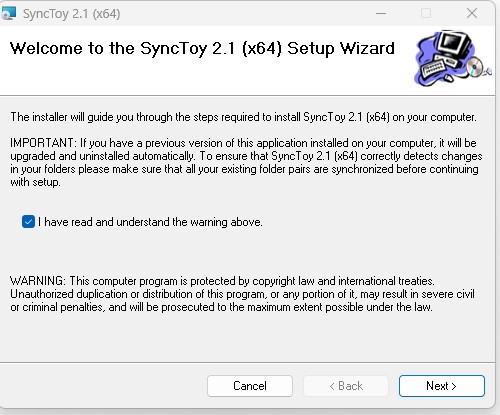This screenshot has width=500, height=415.
Task: Click "I have read and understand" label
Action: click(x=150, y=222)
